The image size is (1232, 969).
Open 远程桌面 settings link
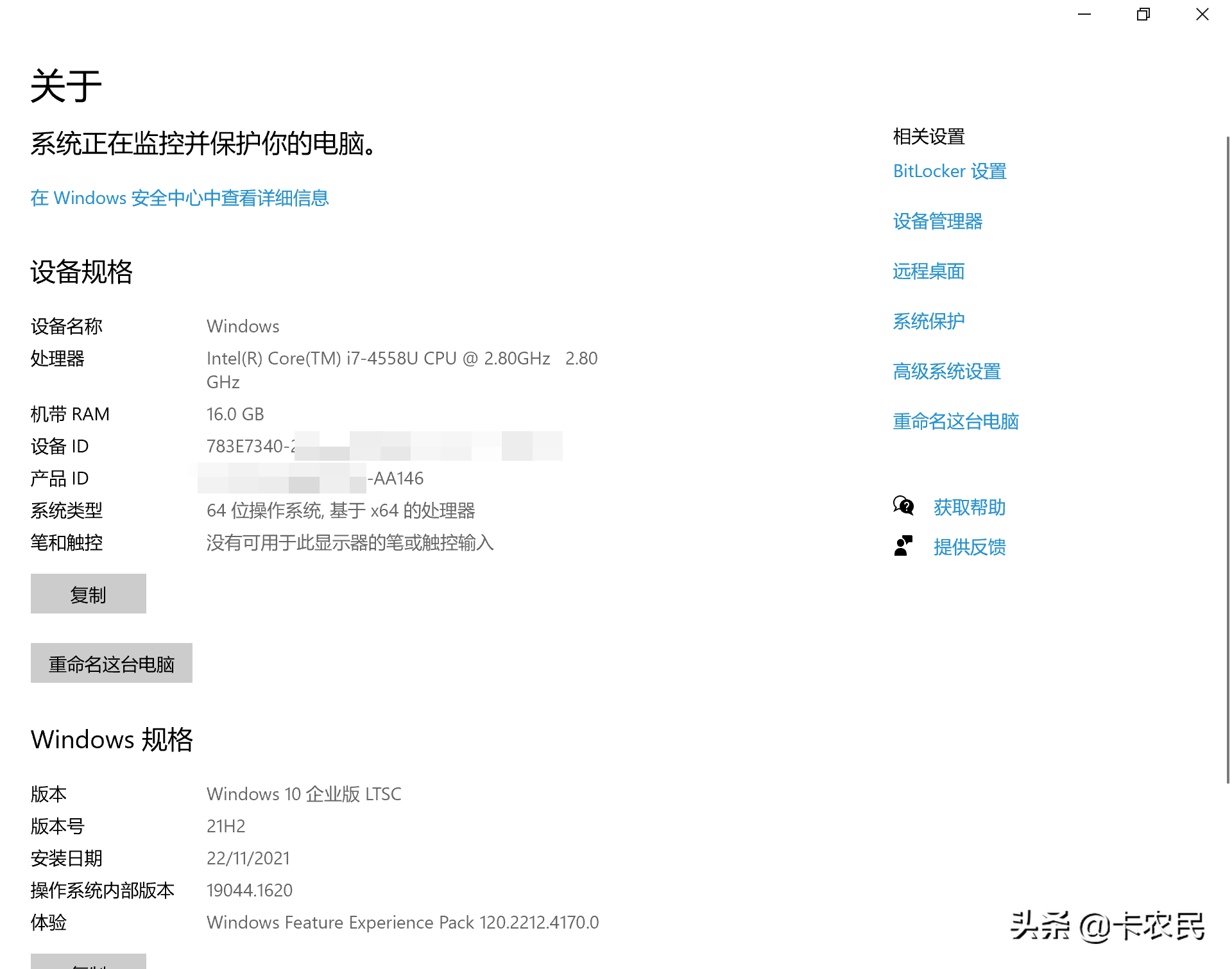point(928,271)
